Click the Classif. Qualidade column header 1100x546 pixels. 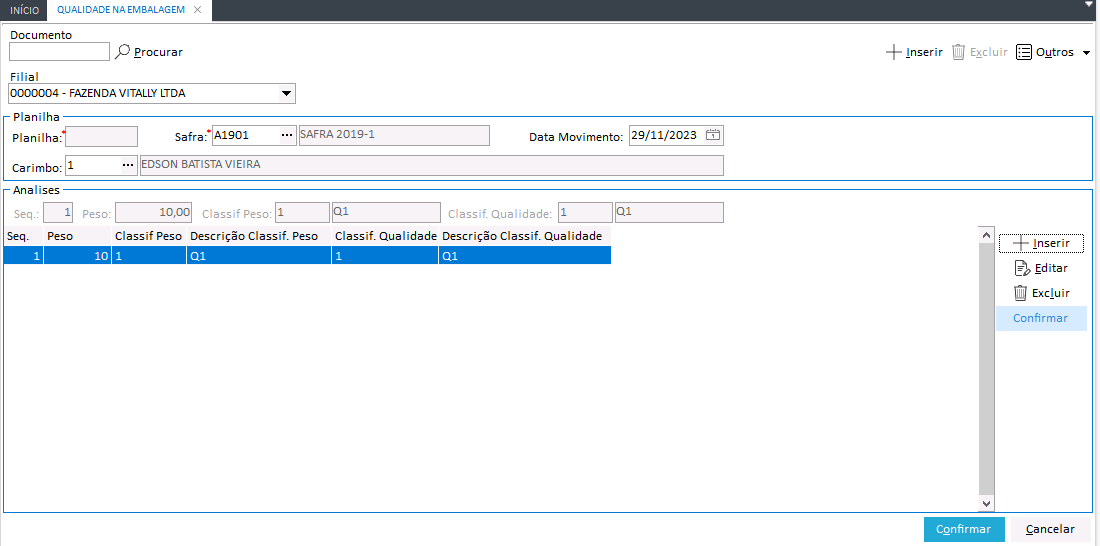pyautogui.click(x=385, y=236)
